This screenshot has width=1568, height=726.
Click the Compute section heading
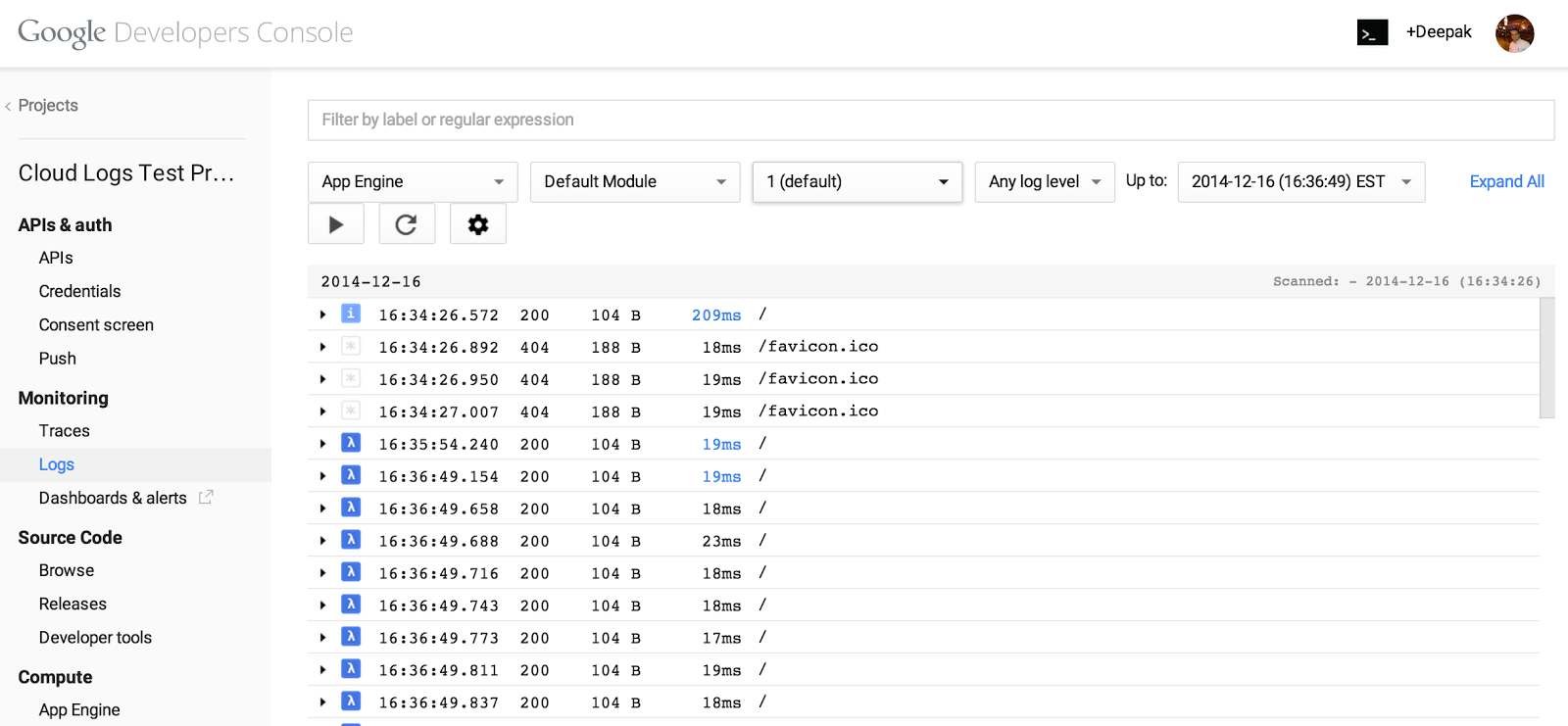(55, 677)
